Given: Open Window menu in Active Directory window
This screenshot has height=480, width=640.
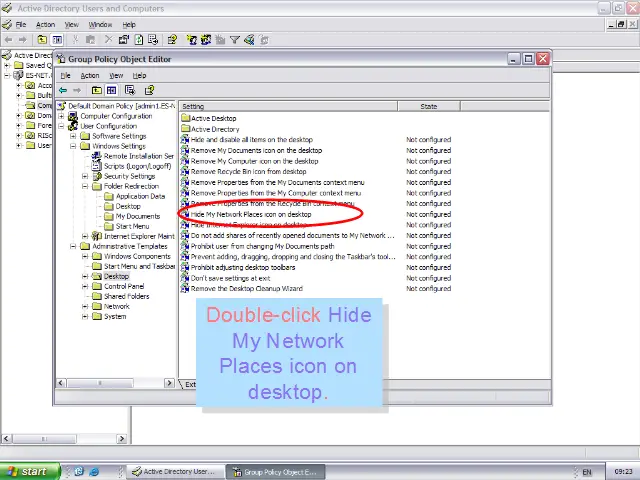Looking at the screenshot, I should 100,25.
